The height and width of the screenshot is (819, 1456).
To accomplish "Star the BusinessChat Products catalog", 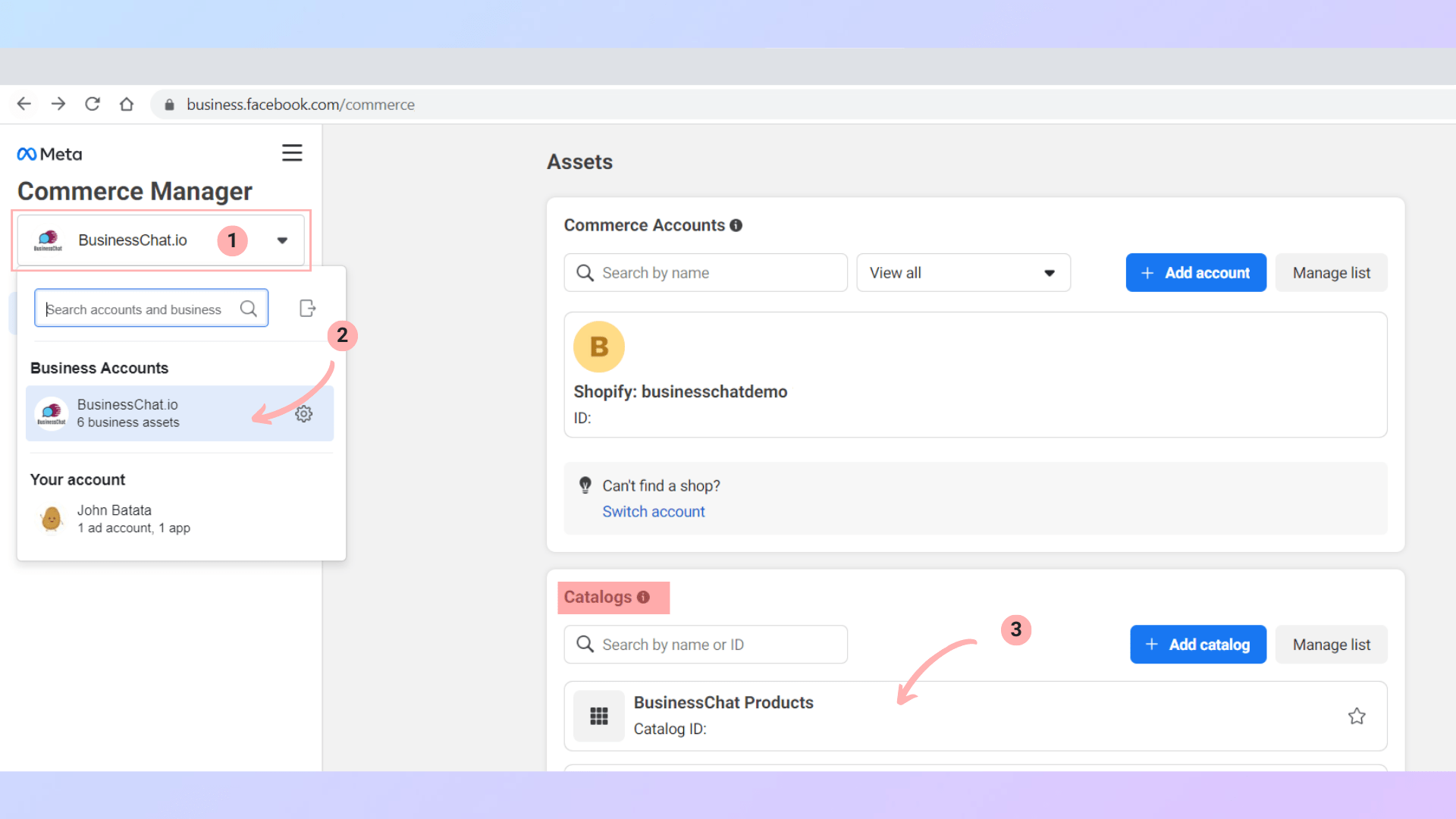I will (x=1357, y=716).
